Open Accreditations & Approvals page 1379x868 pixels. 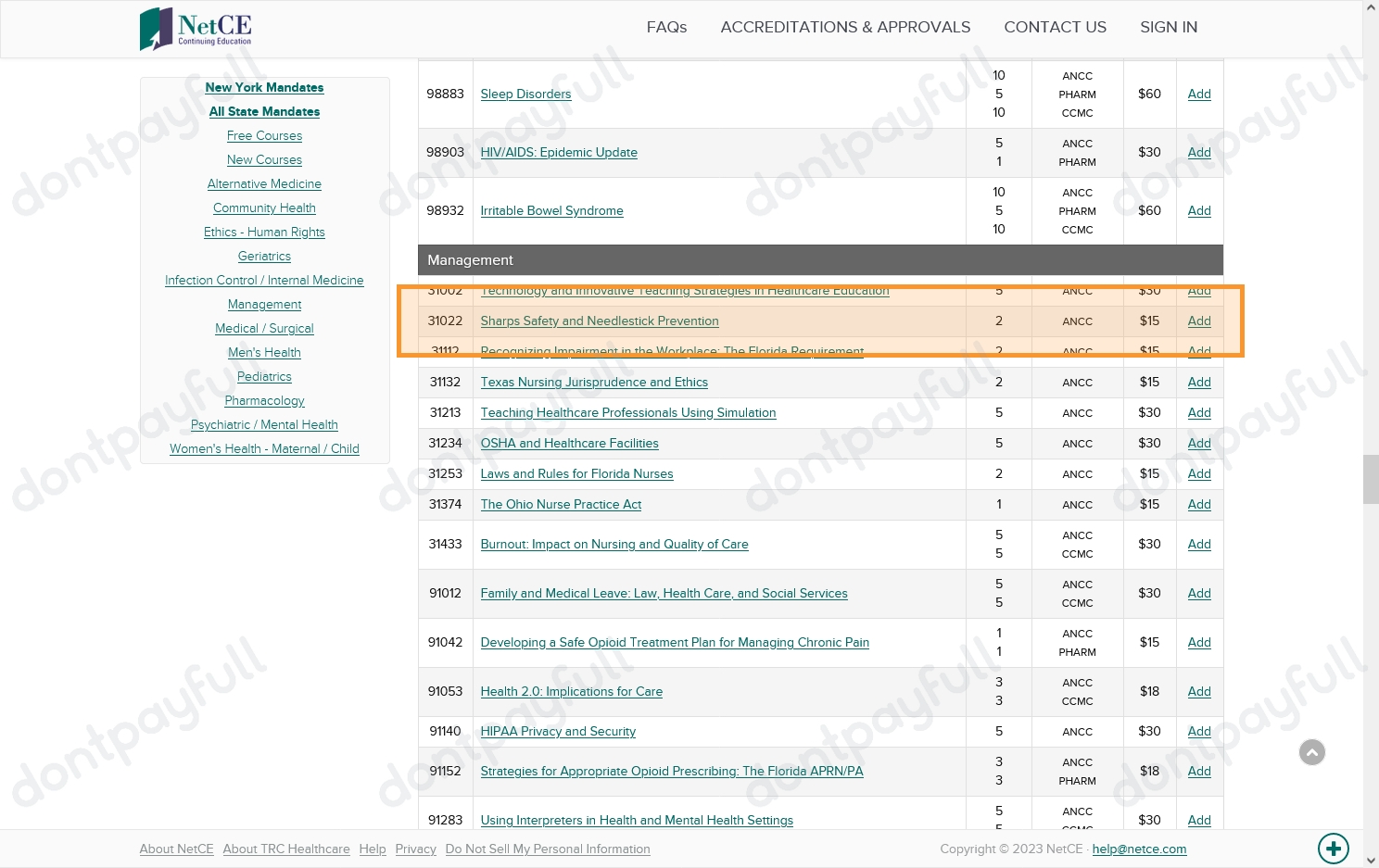pyautogui.click(x=845, y=27)
